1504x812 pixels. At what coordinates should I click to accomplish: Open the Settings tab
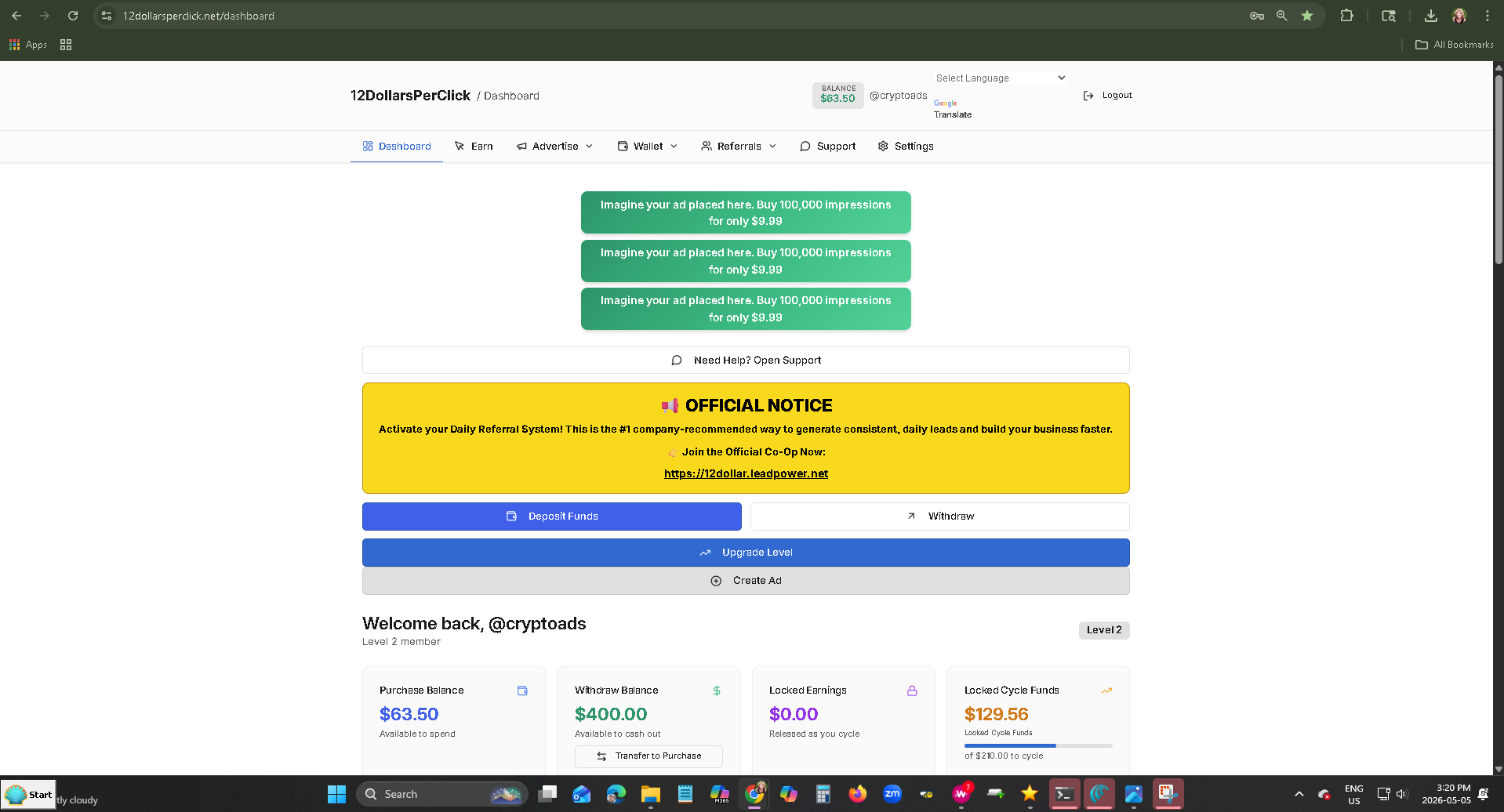tap(906, 147)
